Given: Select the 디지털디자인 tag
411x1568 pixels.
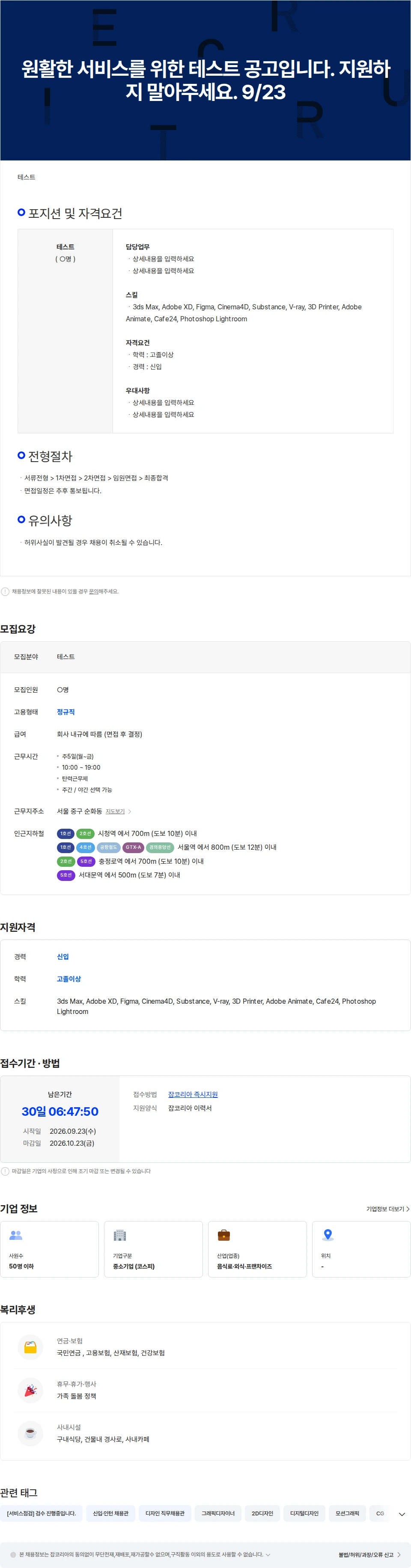Looking at the screenshot, I should [304, 1514].
